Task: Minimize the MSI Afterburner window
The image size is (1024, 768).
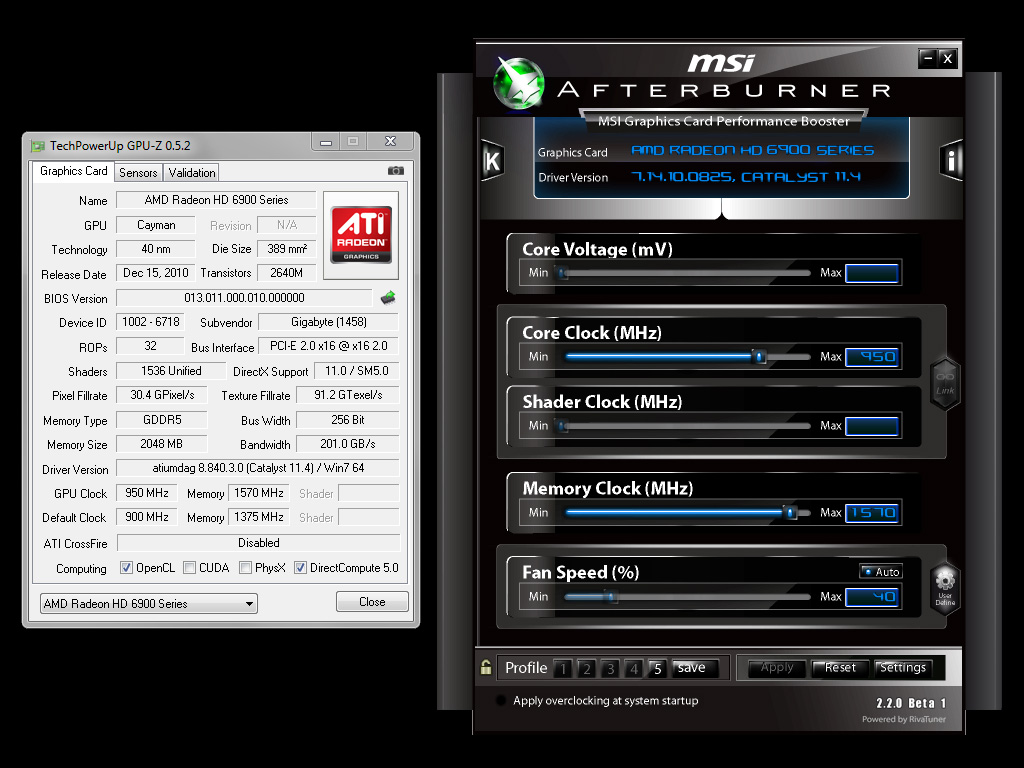Action: (927, 58)
